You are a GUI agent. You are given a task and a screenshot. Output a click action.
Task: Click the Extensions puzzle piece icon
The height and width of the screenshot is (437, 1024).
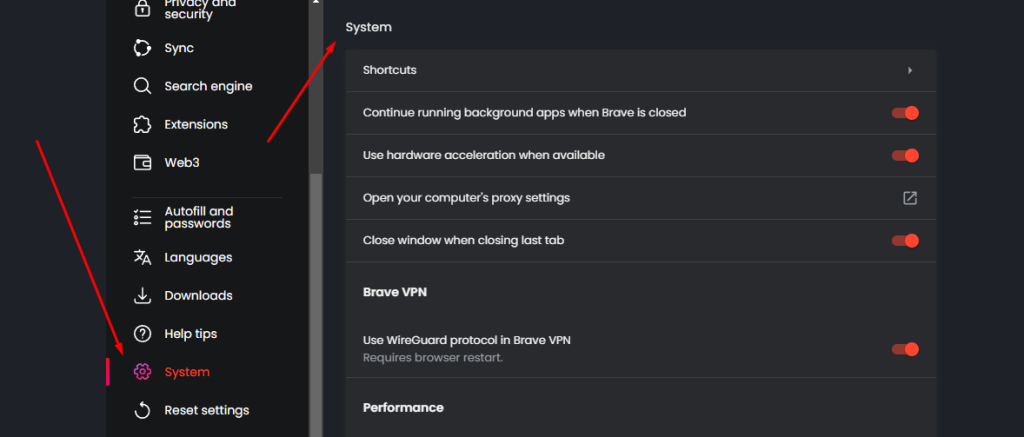(142, 124)
